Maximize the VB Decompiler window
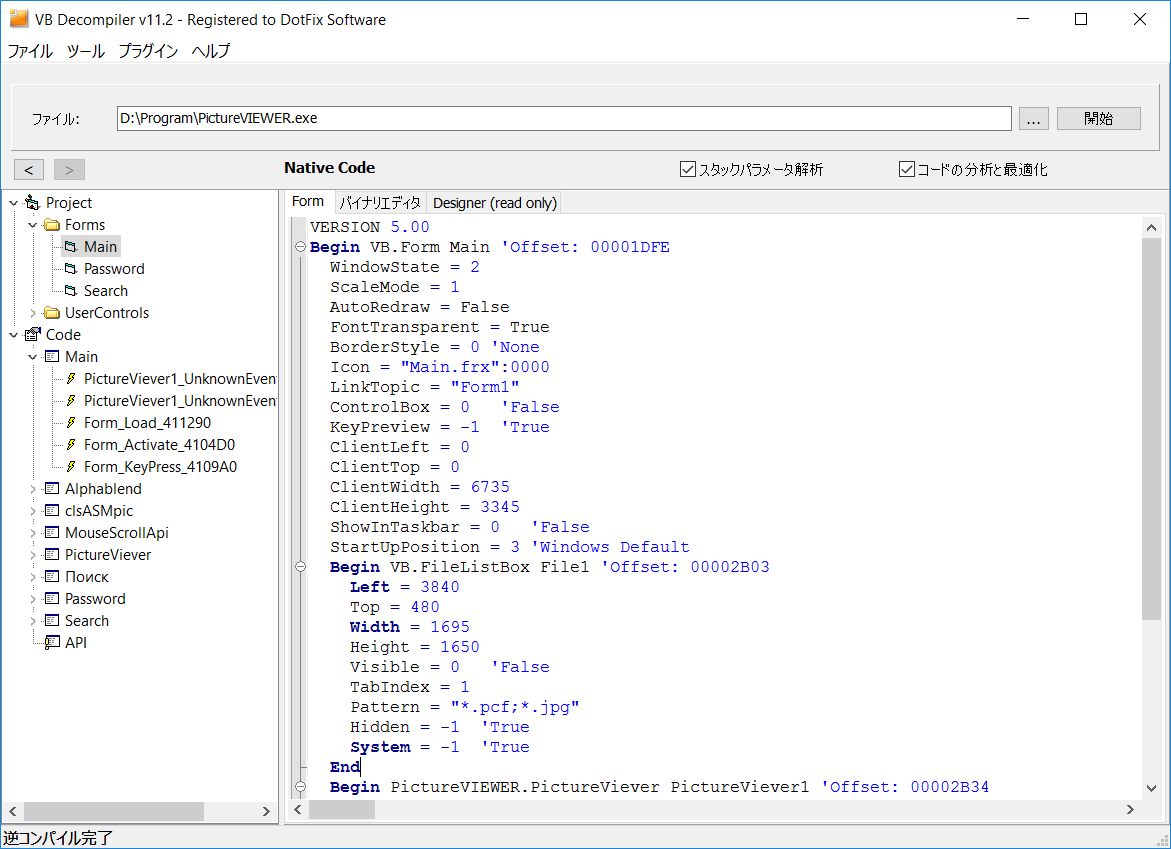The image size is (1171, 849). click(1081, 19)
